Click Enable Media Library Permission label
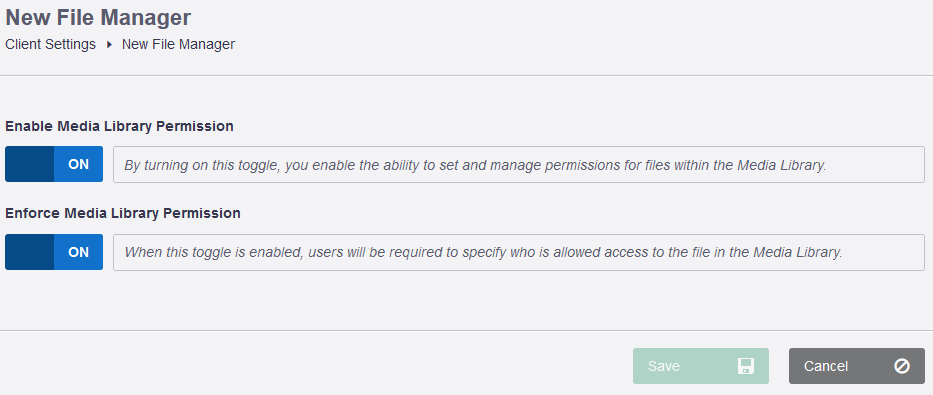The width and height of the screenshot is (933, 395). point(120,126)
